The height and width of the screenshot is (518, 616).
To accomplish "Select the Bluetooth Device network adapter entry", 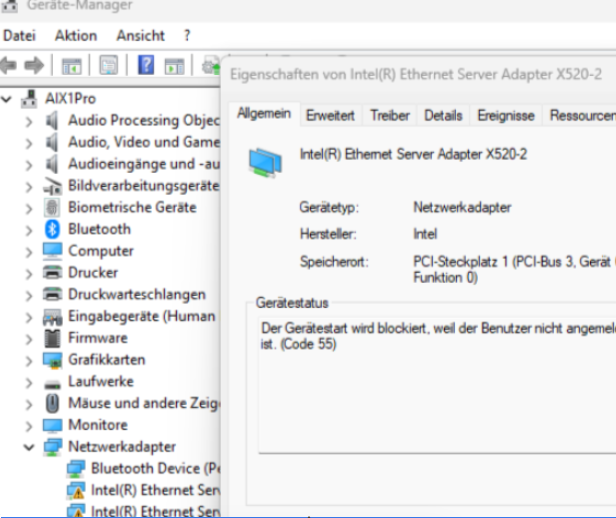I will pyautogui.click(x=156, y=469).
